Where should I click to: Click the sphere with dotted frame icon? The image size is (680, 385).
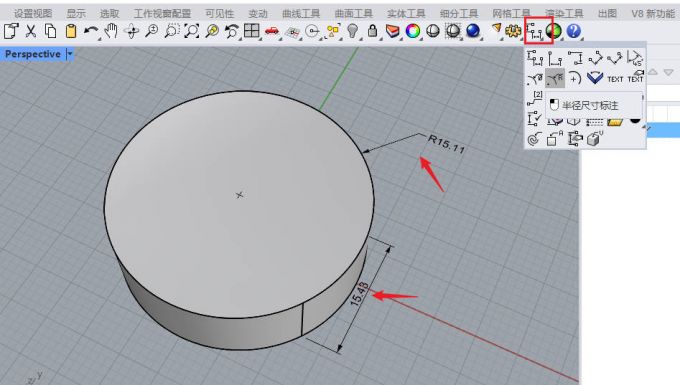(x=453, y=31)
